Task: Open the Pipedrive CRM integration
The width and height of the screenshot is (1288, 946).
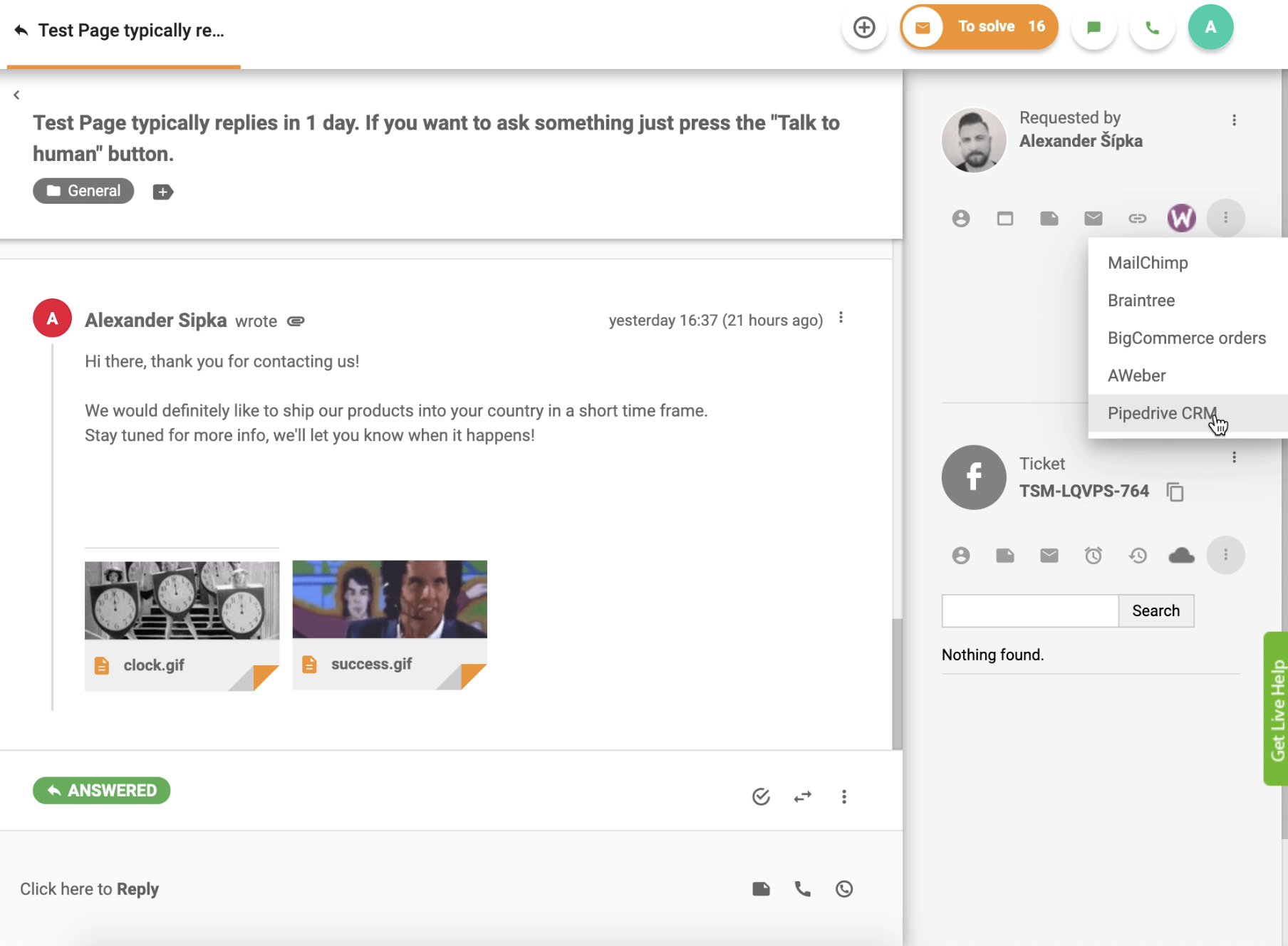Action: (1162, 413)
